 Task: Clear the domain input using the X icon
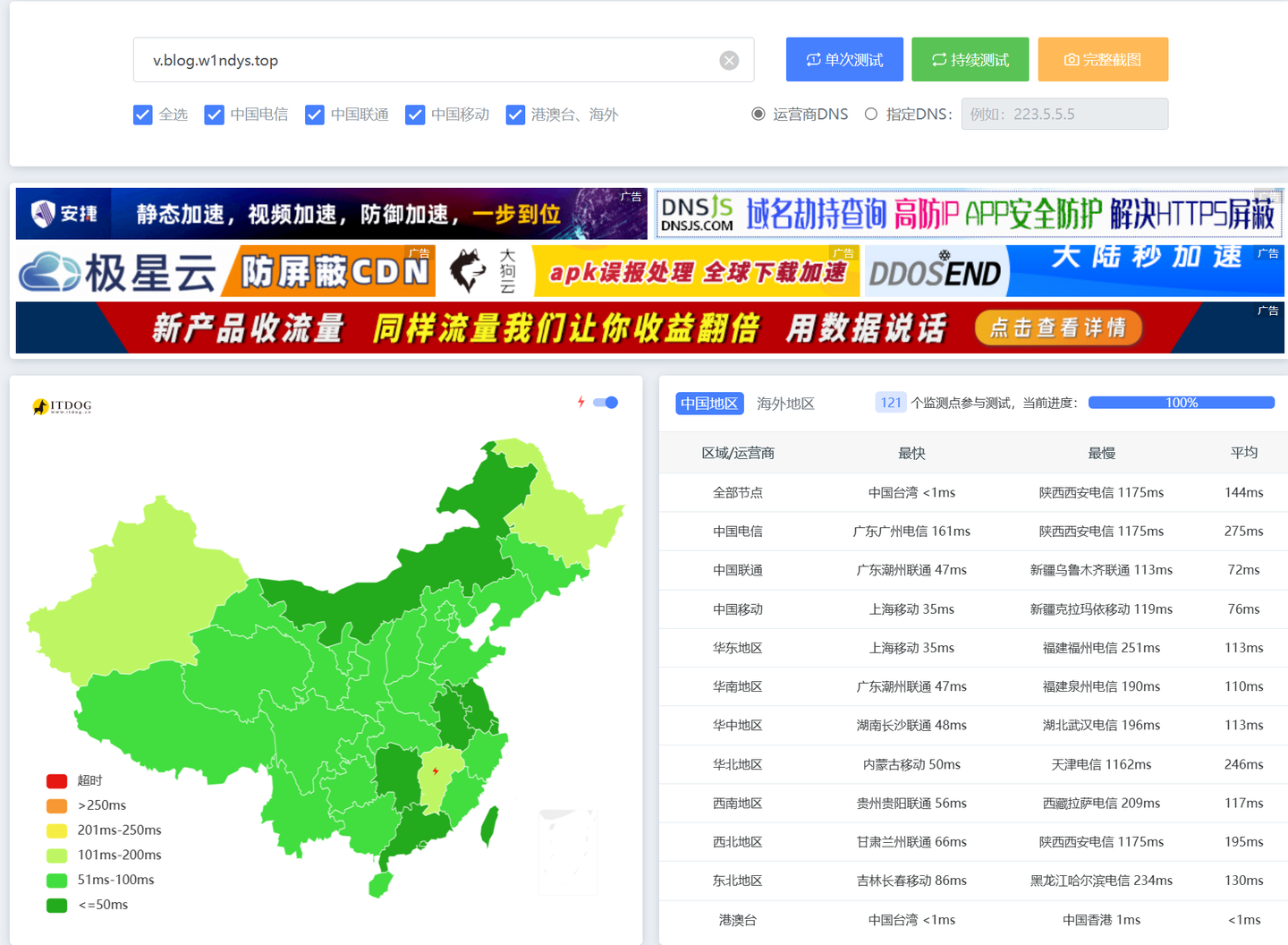729,60
